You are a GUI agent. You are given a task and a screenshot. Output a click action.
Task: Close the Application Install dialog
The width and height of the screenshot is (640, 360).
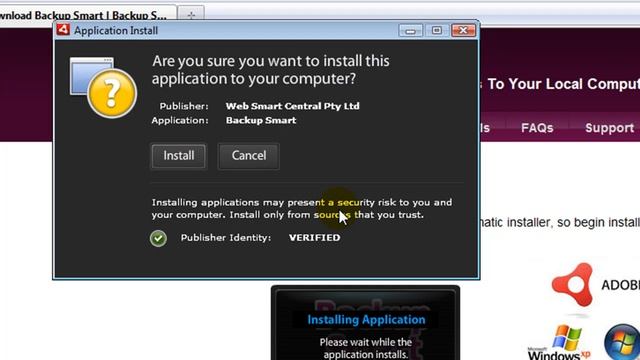(463, 31)
